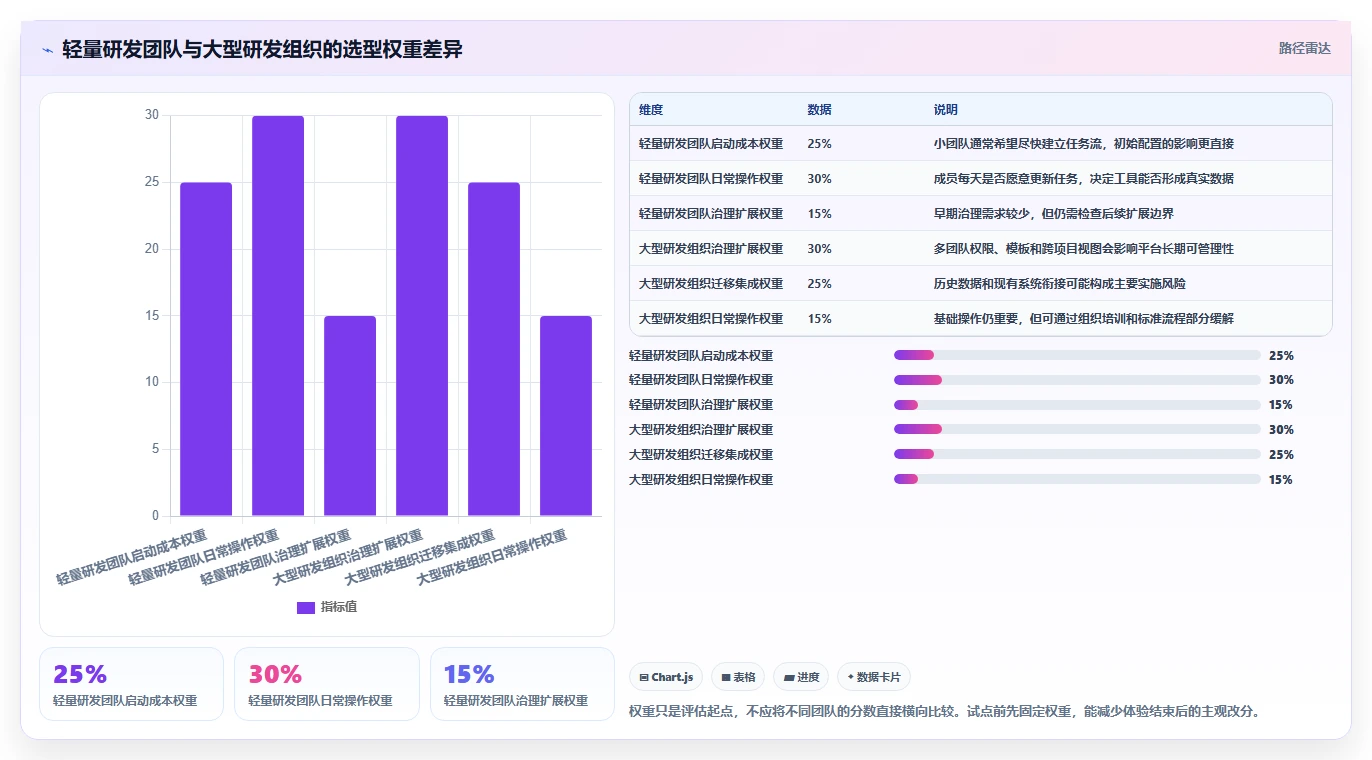Image resolution: width=1372 pixels, height=760 pixels.
Task: Click the 25% value after the 轻量研发团队启动成本权重 progress bar
Action: tap(1281, 355)
